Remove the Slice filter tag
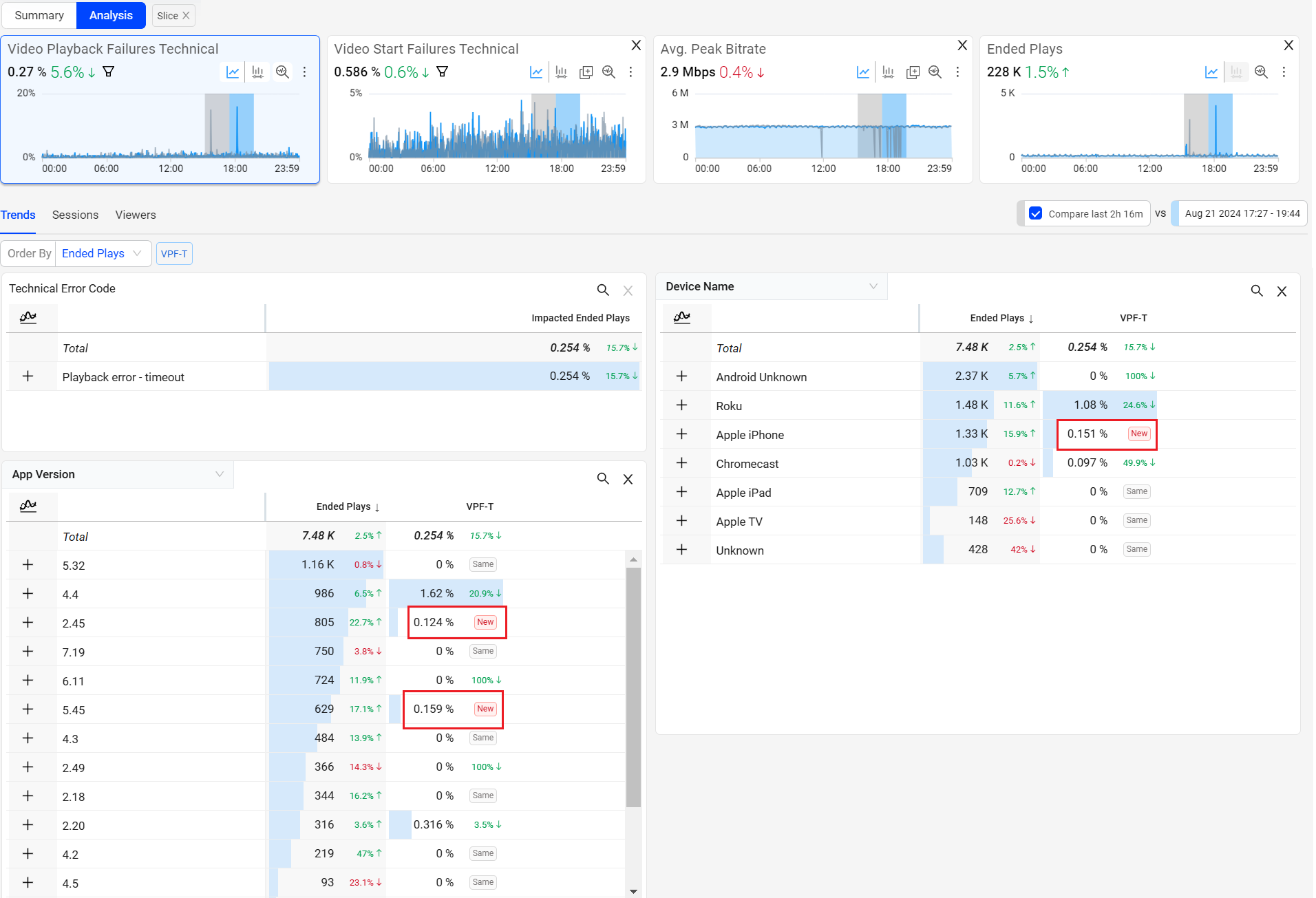The image size is (1316, 898). coord(186,16)
